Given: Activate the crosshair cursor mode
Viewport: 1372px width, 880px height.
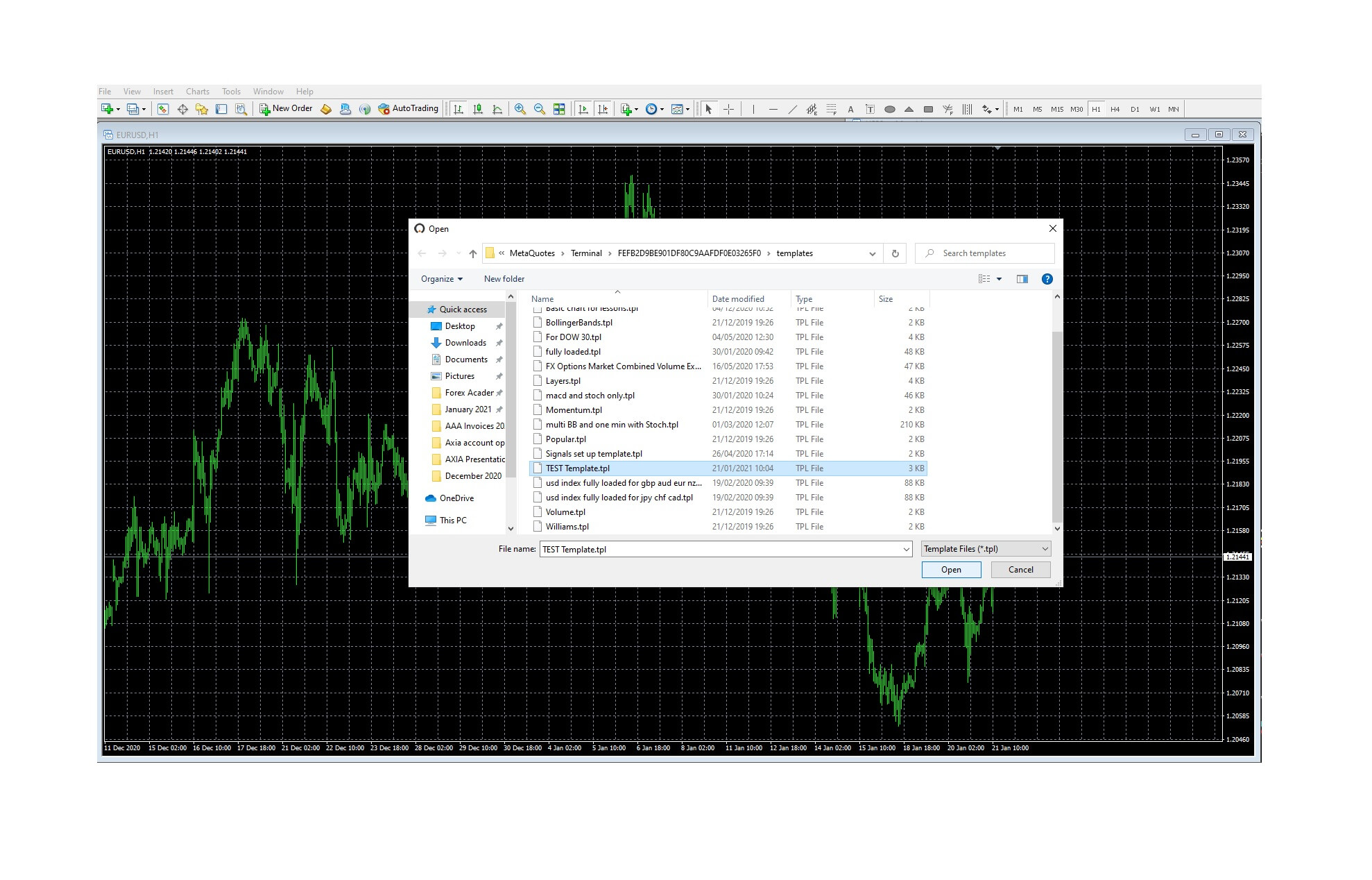Looking at the screenshot, I should 728,109.
